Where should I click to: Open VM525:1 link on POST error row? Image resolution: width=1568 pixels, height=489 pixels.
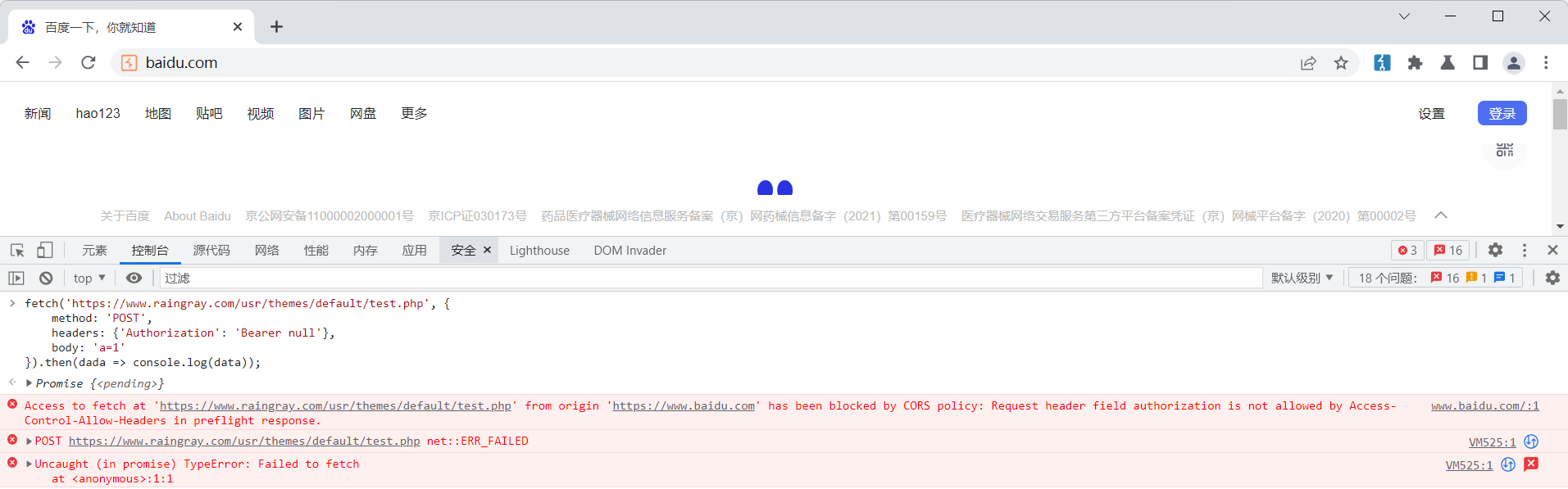click(x=1493, y=441)
